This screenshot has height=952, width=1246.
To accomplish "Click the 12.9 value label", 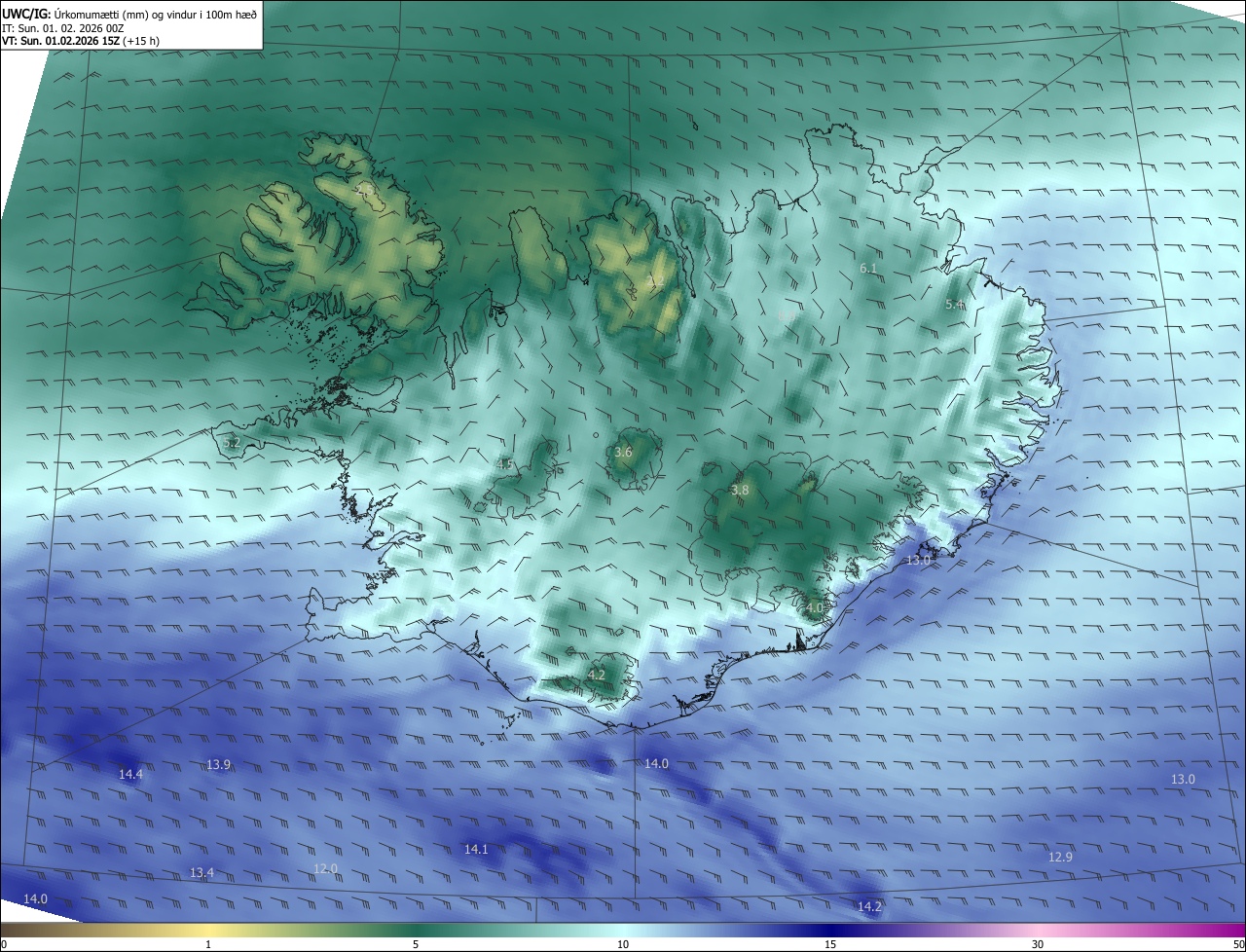I will pos(1060,858).
